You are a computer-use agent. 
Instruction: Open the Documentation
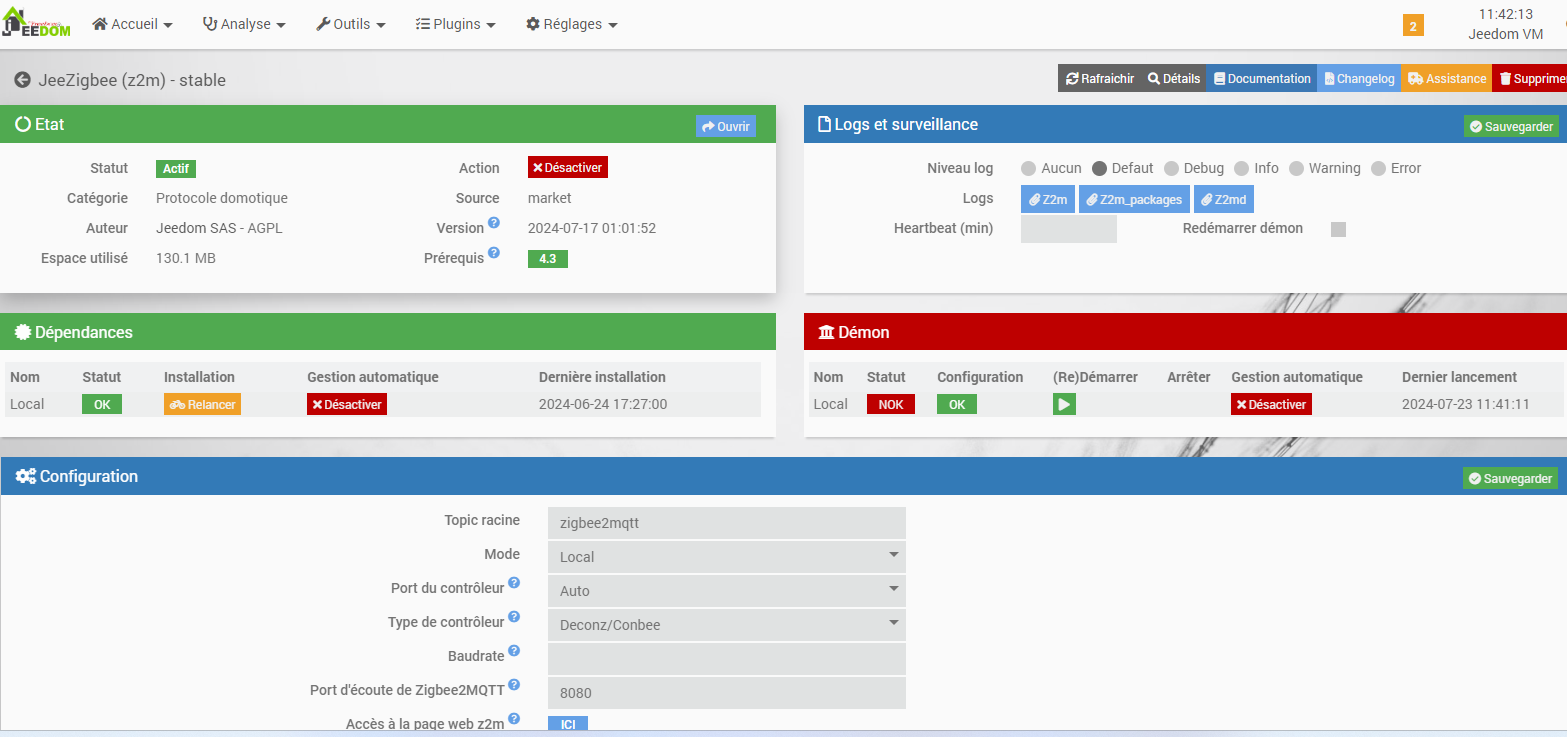click(x=1261, y=78)
